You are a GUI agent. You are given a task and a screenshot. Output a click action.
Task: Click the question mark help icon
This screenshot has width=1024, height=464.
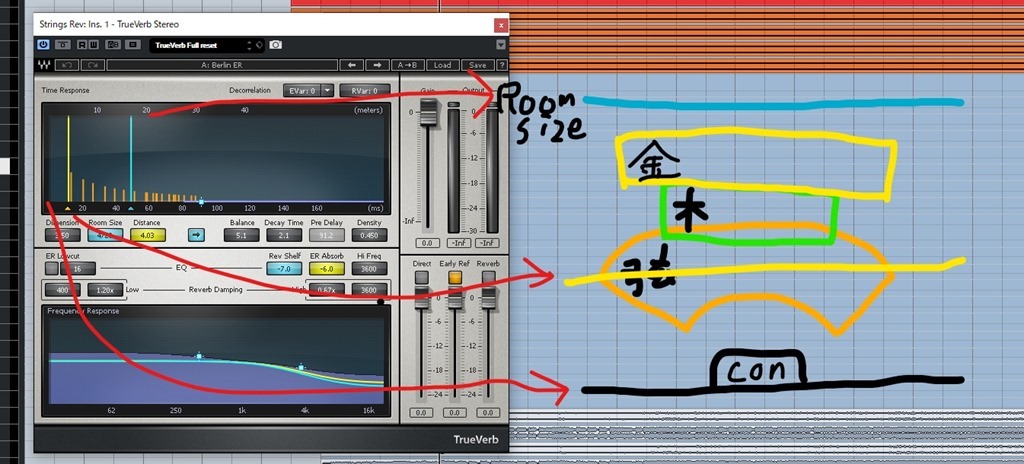pos(500,65)
